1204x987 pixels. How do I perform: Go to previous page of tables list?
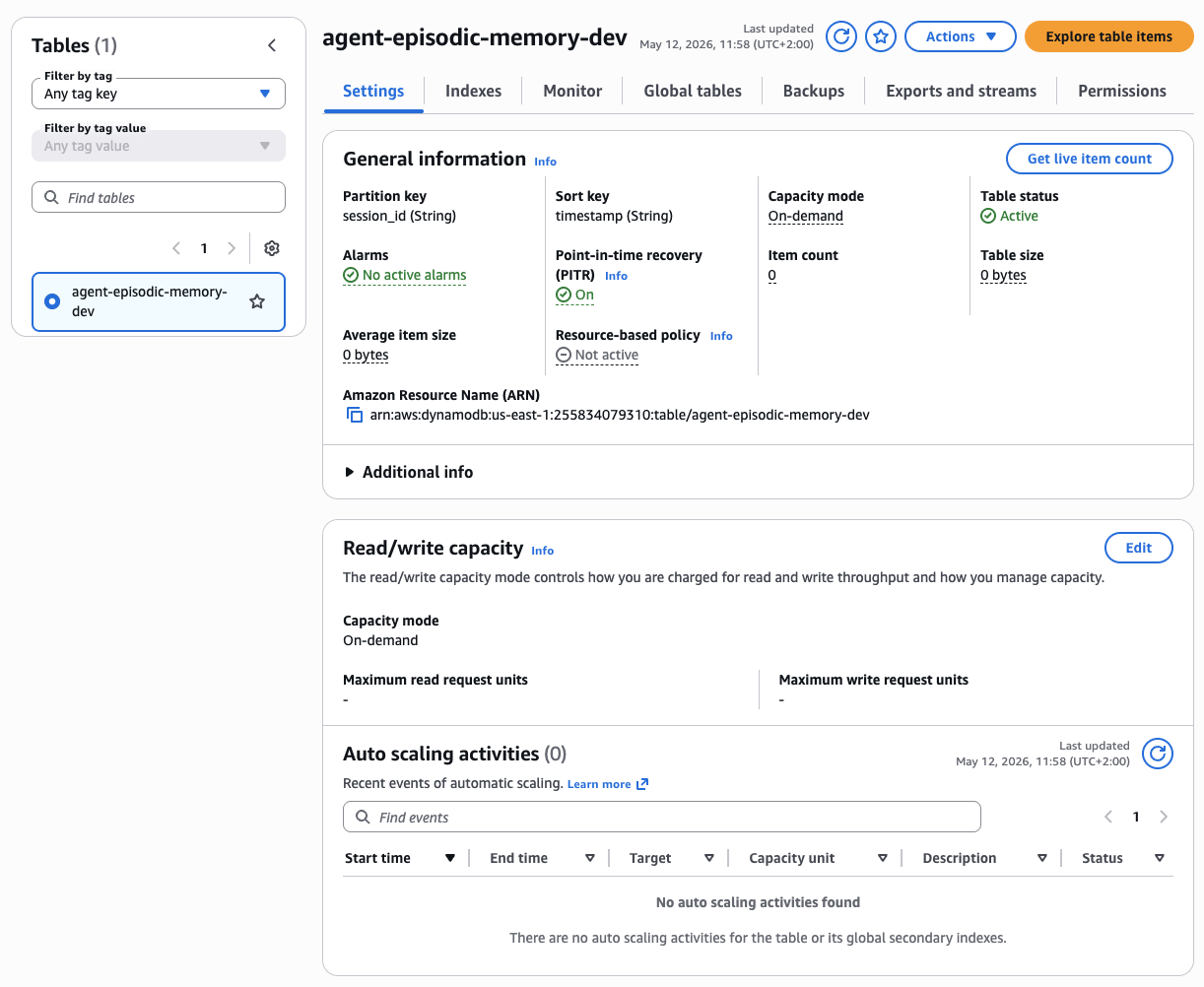(x=176, y=248)
